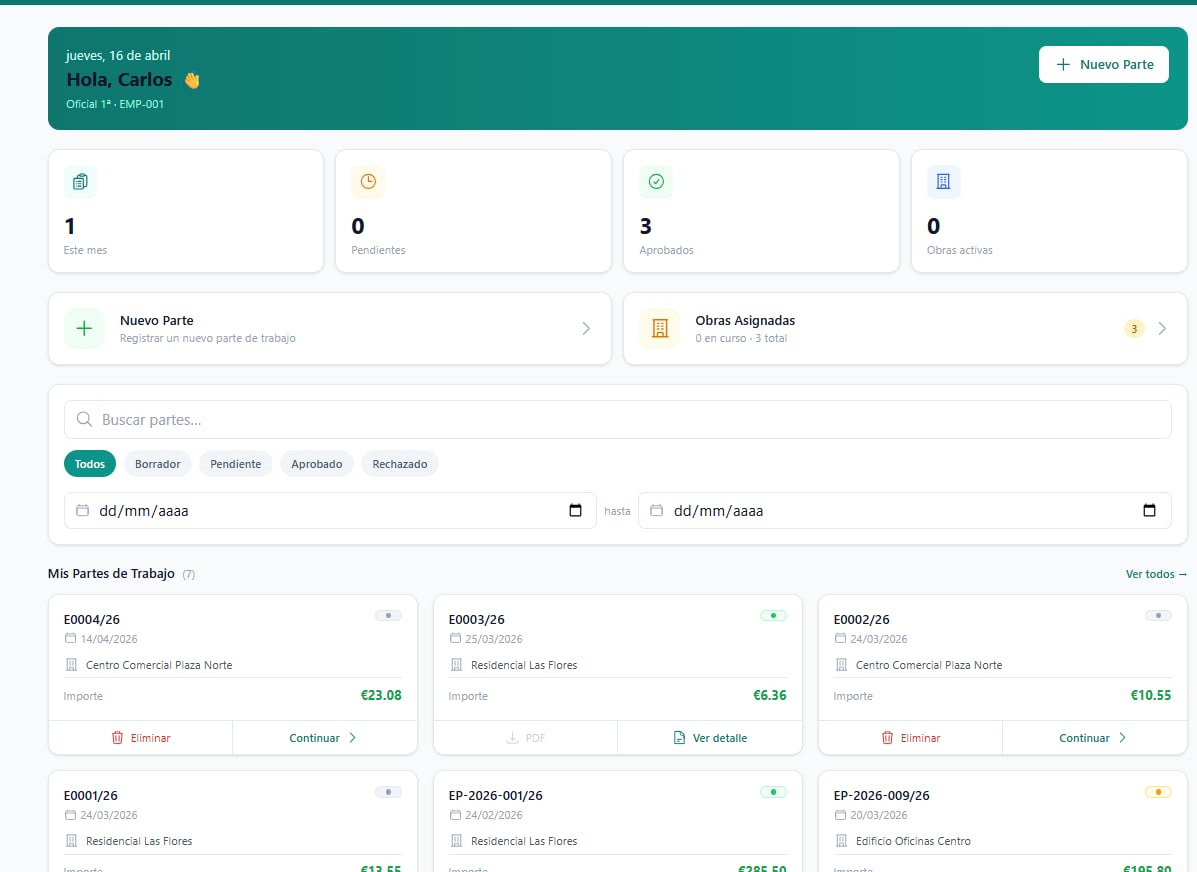Click the building icon on 'Obras activas' card
The width and height of the screenshot is (1197, 872).
point(942,181)
